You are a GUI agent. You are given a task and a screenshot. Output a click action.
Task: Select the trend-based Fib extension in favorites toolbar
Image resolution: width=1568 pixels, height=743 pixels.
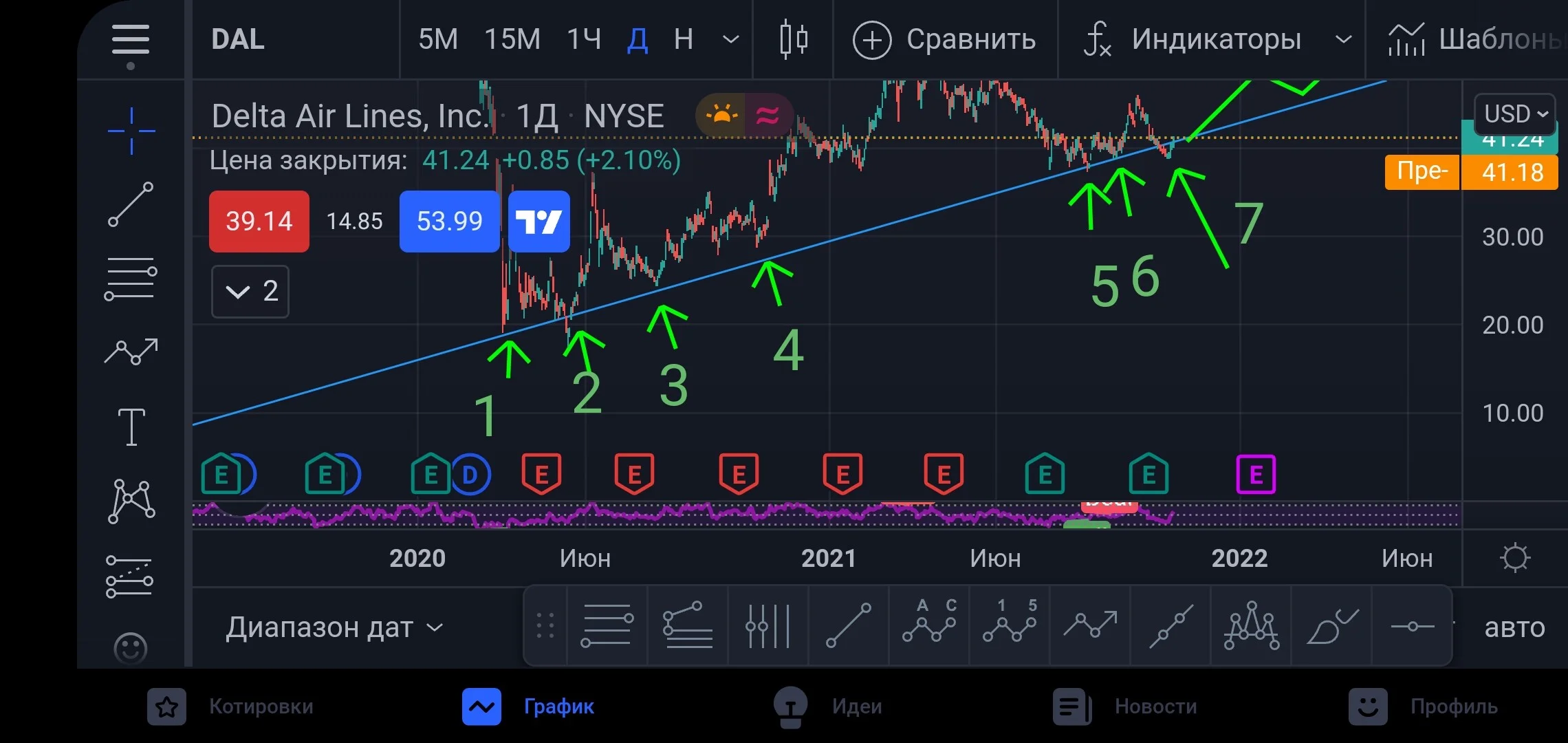687,626
